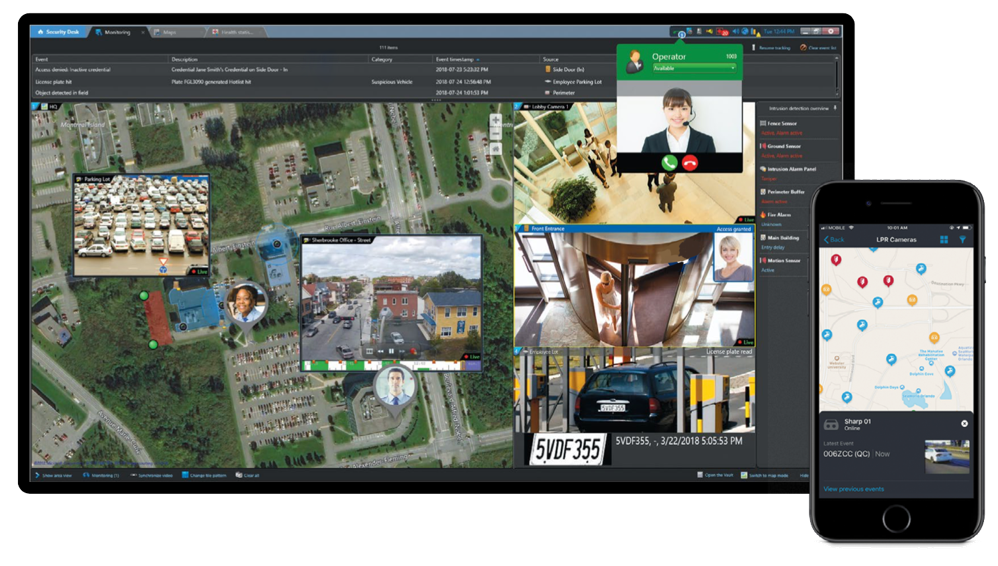The width and height of the screenshot is (998, 566).
Task: Open the Security Desk home tab
Action: tap(59, 32)
